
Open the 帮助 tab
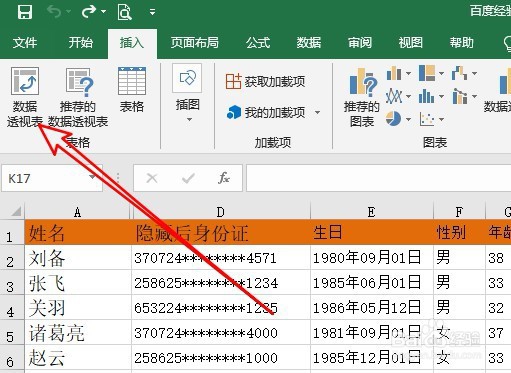tap(462, 43)
